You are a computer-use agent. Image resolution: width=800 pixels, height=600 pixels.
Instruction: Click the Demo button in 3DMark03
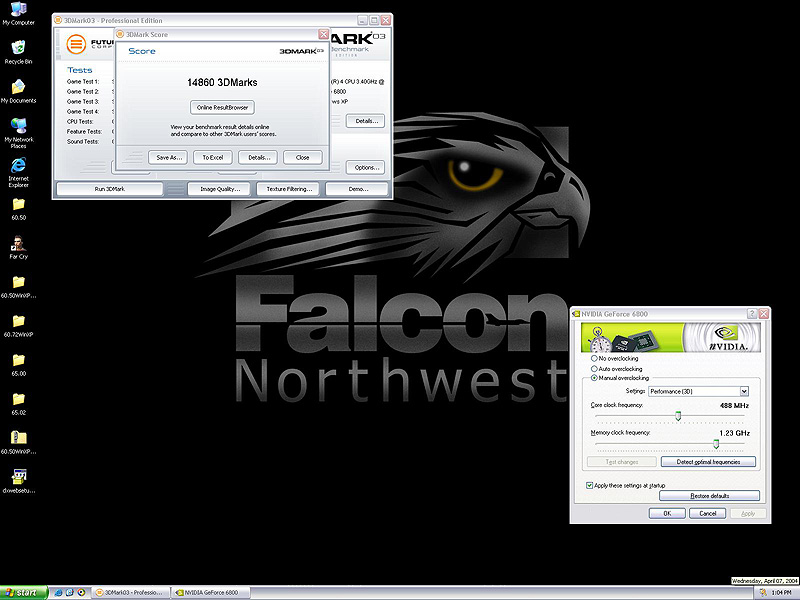coord(358,189)
